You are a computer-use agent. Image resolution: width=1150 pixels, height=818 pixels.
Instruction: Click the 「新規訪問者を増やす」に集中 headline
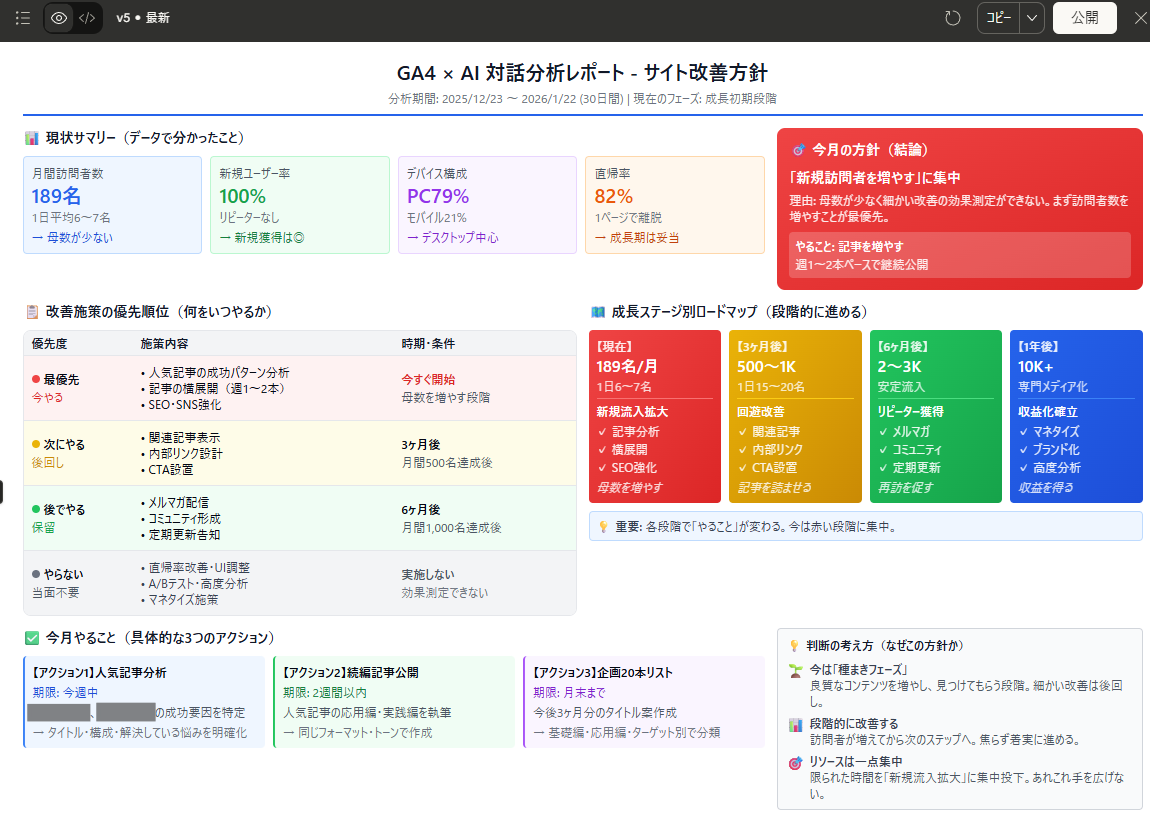click(x=875, y=178)
